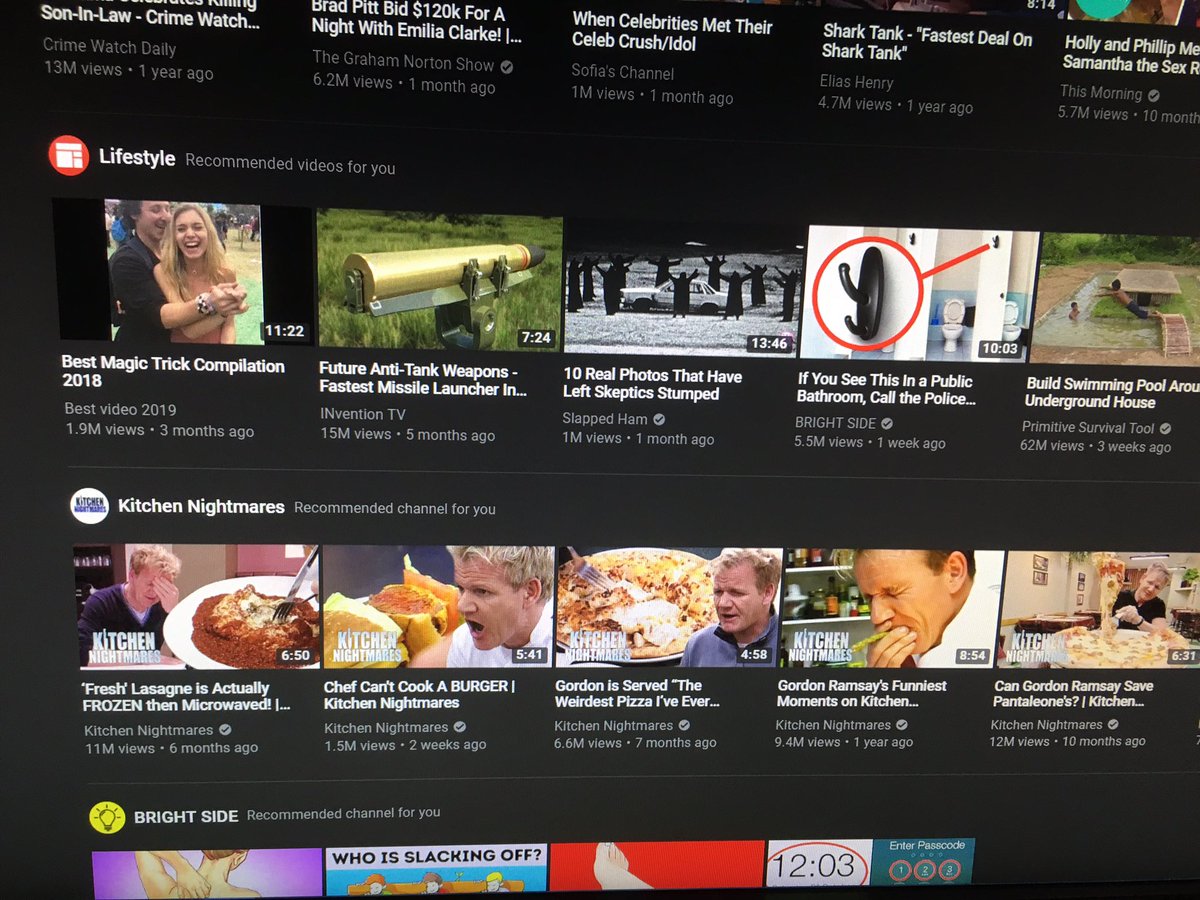Play the 12:03 clock thumbnail
Screen dimensions: 1200x900
pos(819,863)
